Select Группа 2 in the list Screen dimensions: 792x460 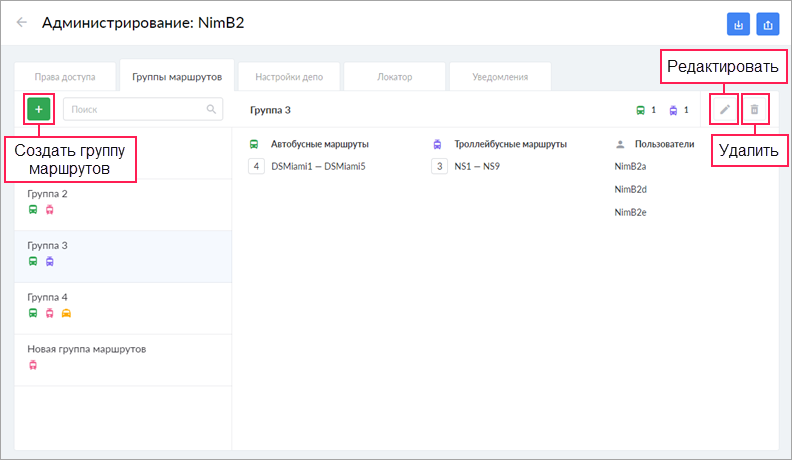[x=122, y=201]
